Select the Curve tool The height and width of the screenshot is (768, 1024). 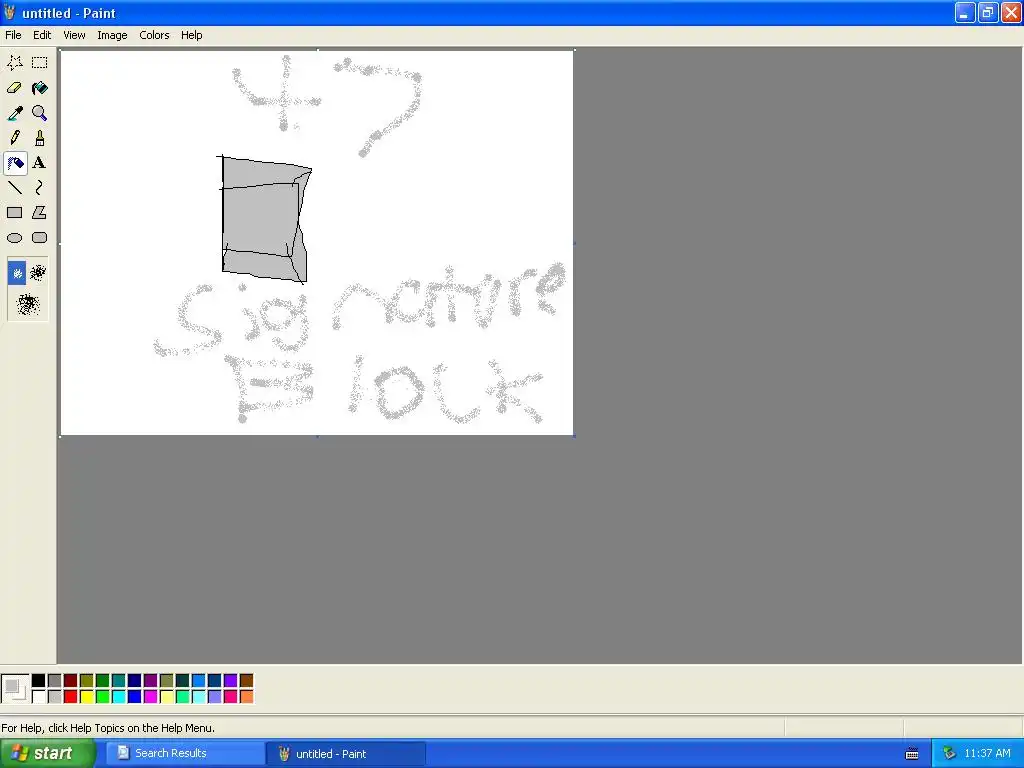tap(39, 188)
